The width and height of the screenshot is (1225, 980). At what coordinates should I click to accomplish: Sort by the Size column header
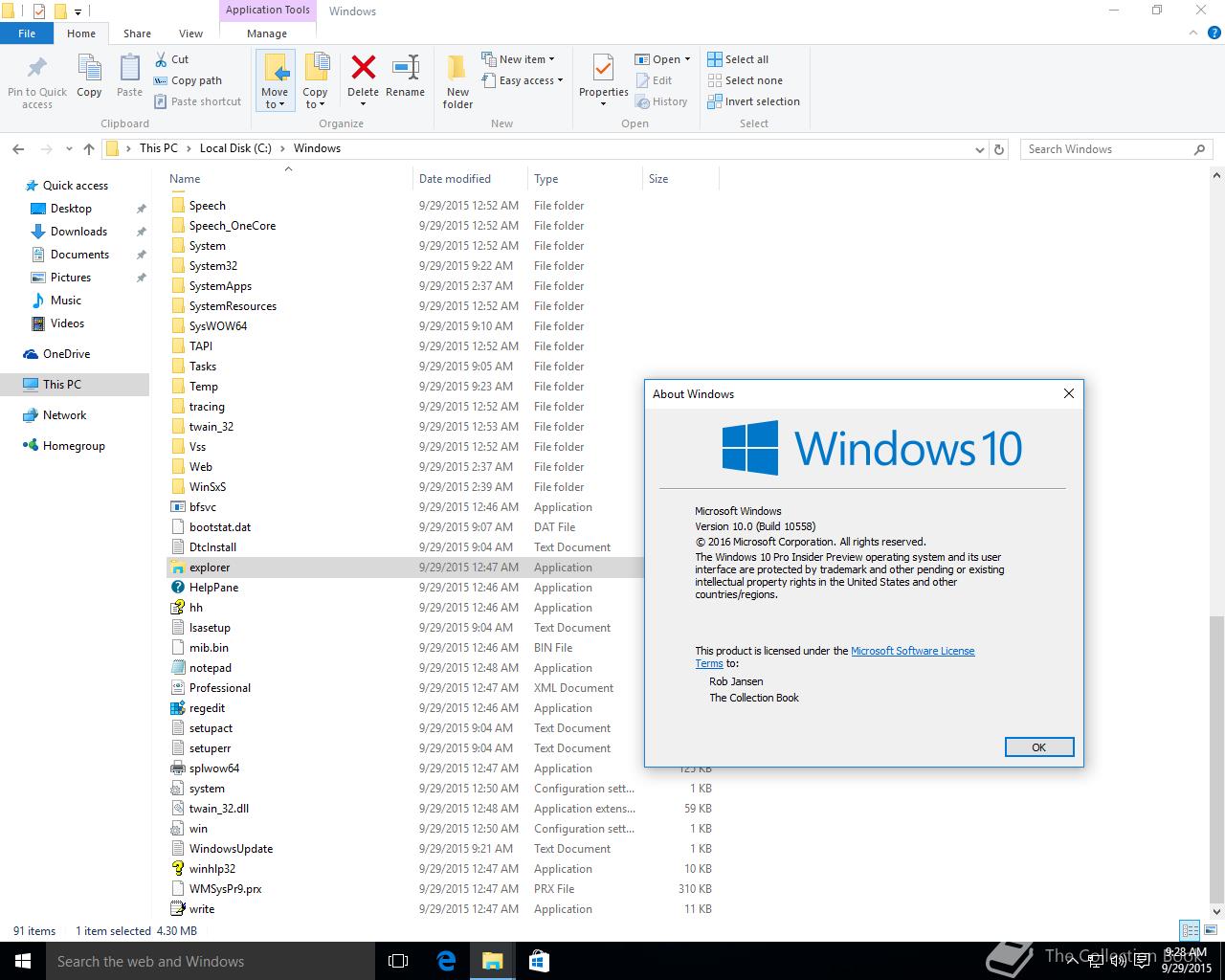(x=680, y=179)
